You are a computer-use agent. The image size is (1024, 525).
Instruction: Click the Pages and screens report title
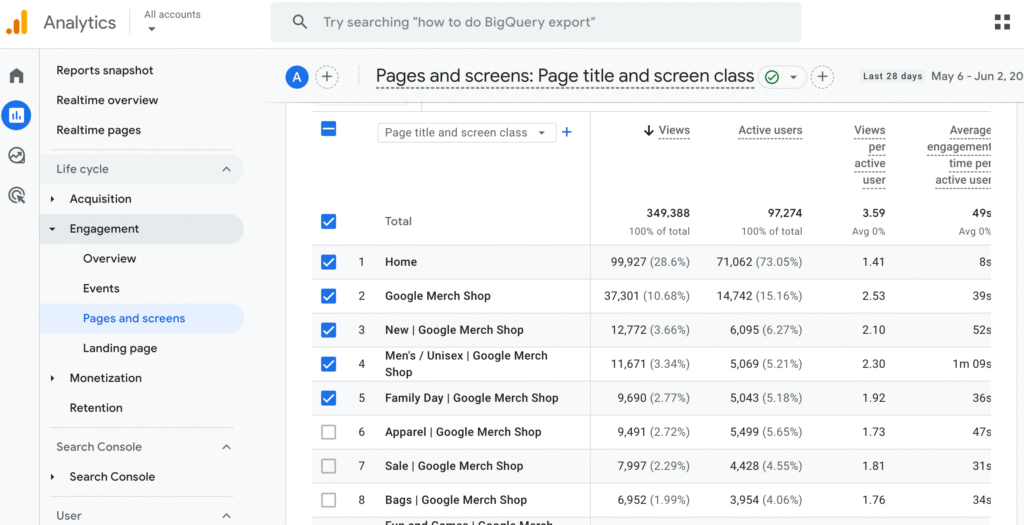tap(565, 77)
